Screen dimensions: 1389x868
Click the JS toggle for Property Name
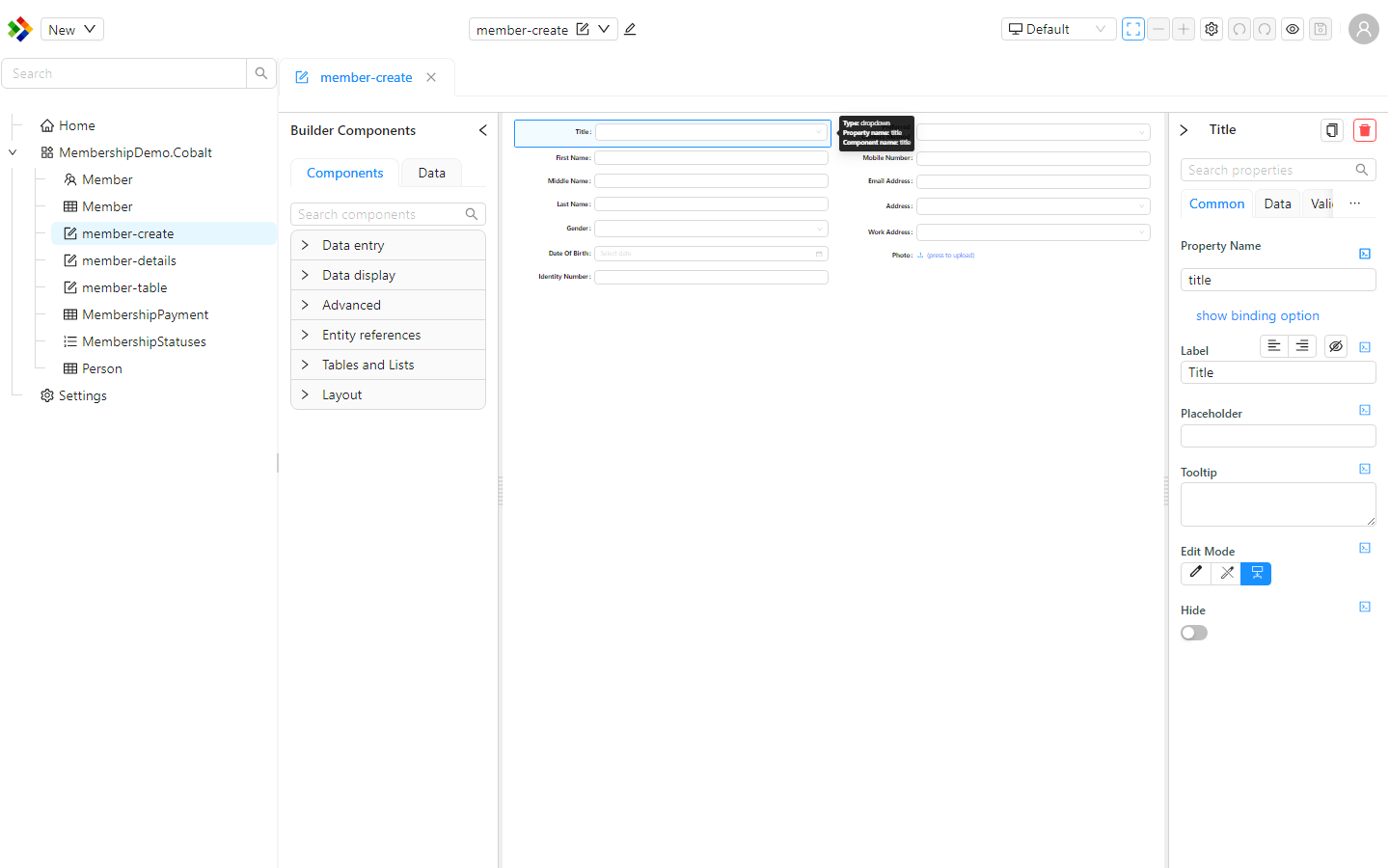tap(1365, 254)
